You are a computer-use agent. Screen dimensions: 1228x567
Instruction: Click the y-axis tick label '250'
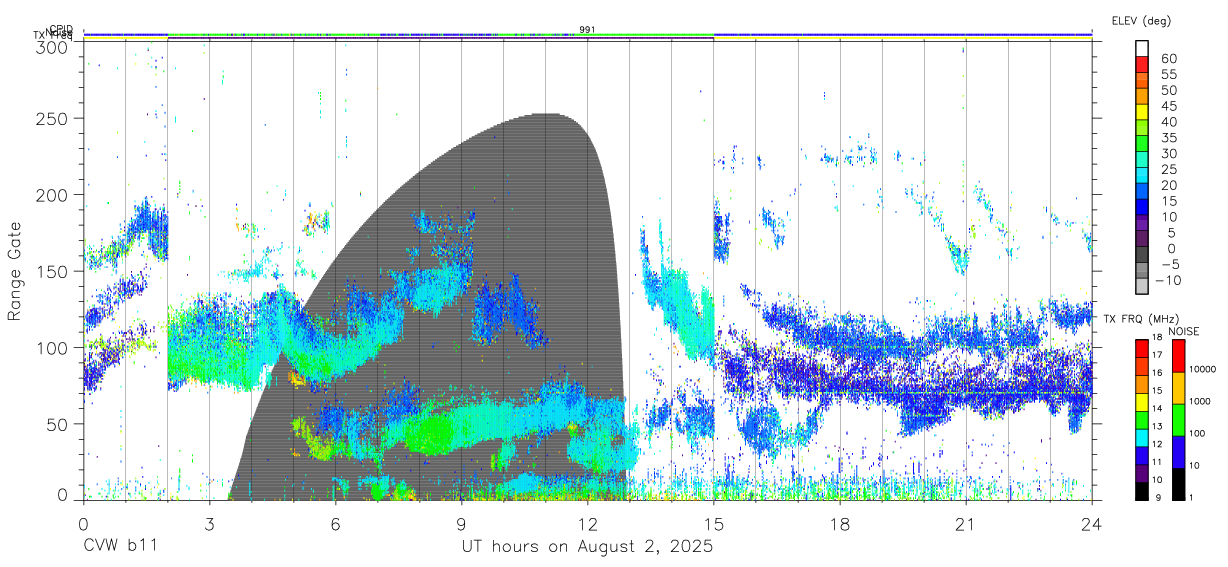(52, 119)
